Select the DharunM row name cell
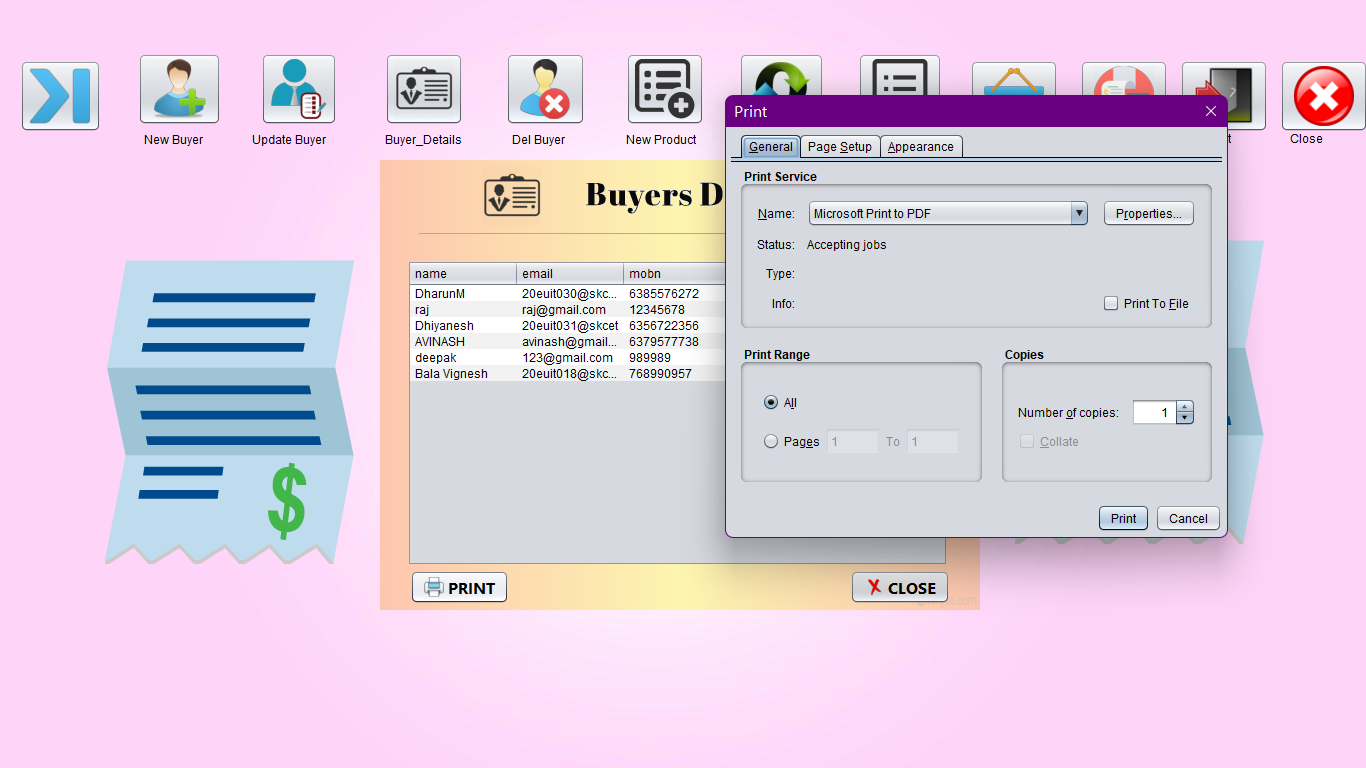The width and height of the screenshot is (1366, 768). (x=463, y=294)
